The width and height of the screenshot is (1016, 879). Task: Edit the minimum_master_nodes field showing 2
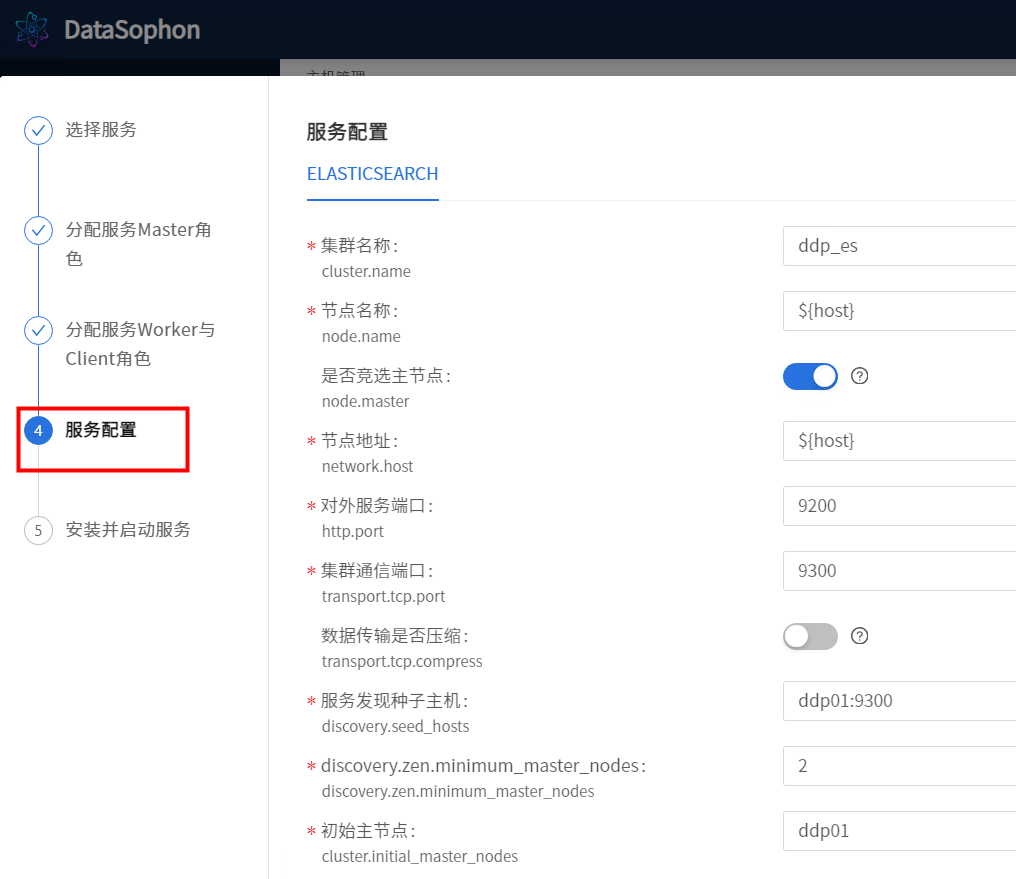899,766
